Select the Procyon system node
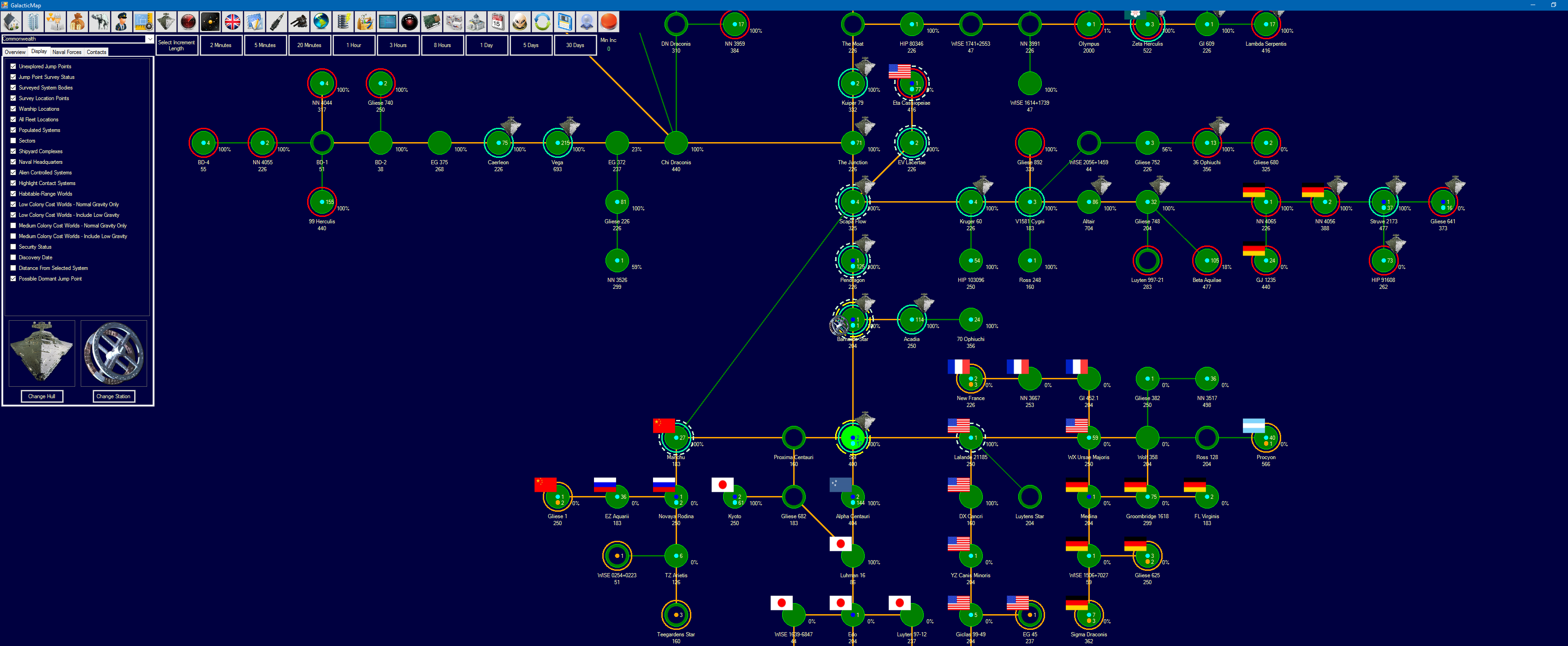1568x646 pixels. (x=1265, y=437)
